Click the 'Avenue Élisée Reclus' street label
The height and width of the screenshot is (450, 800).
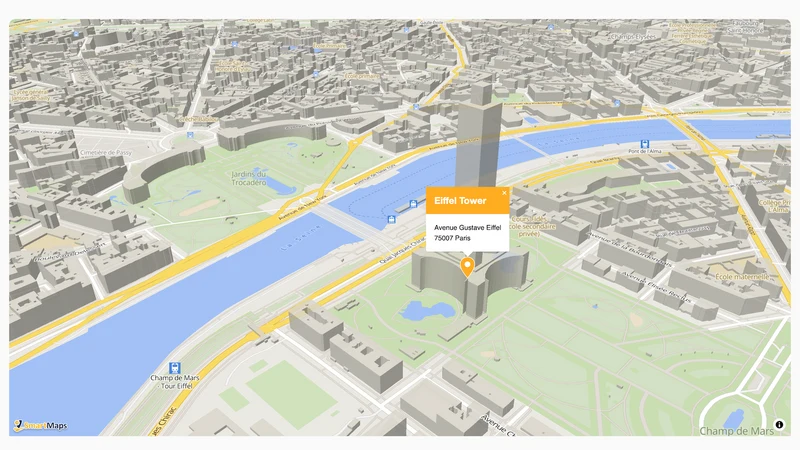coord(657,287)
